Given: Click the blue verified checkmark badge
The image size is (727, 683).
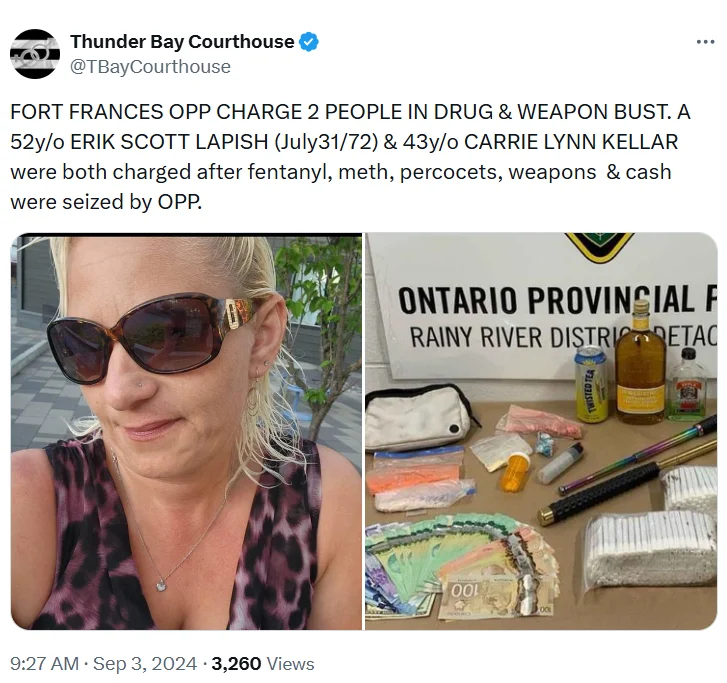Looking at the screenshot, I should click(x=308, y=42).
